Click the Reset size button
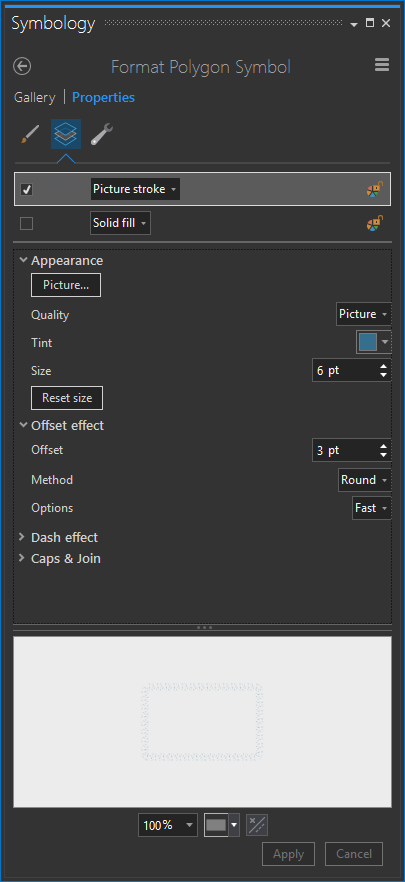 click(x=67, y=398)
